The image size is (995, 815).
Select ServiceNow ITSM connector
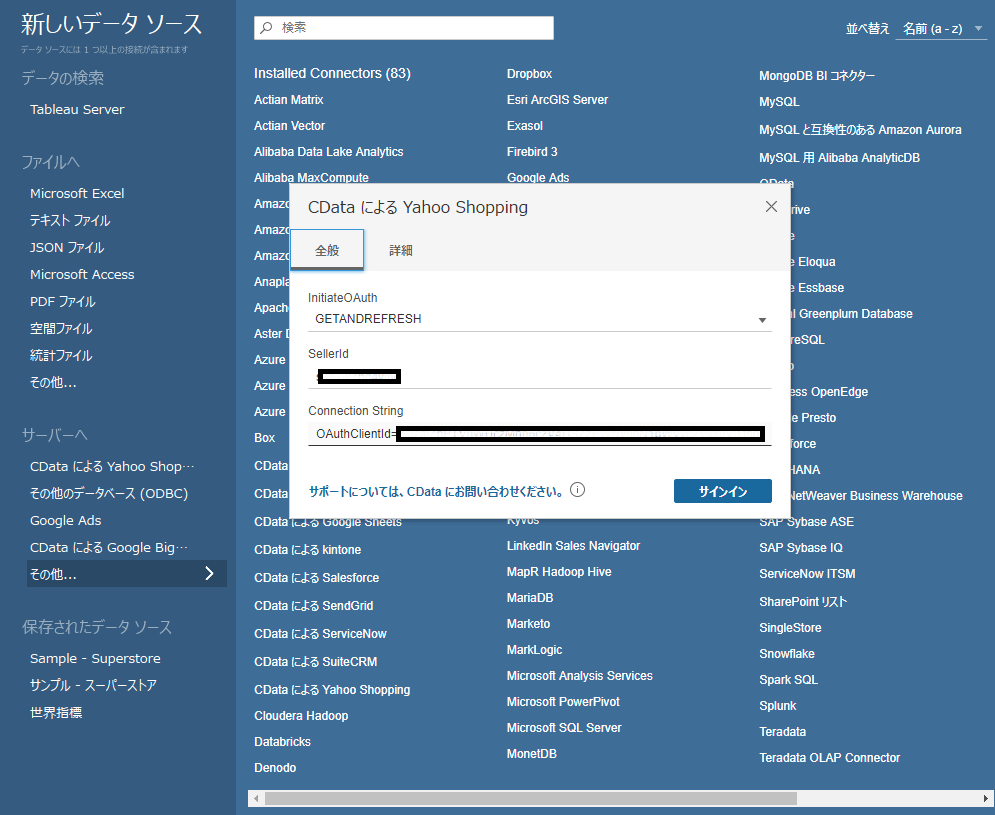[x=807, y=574]
